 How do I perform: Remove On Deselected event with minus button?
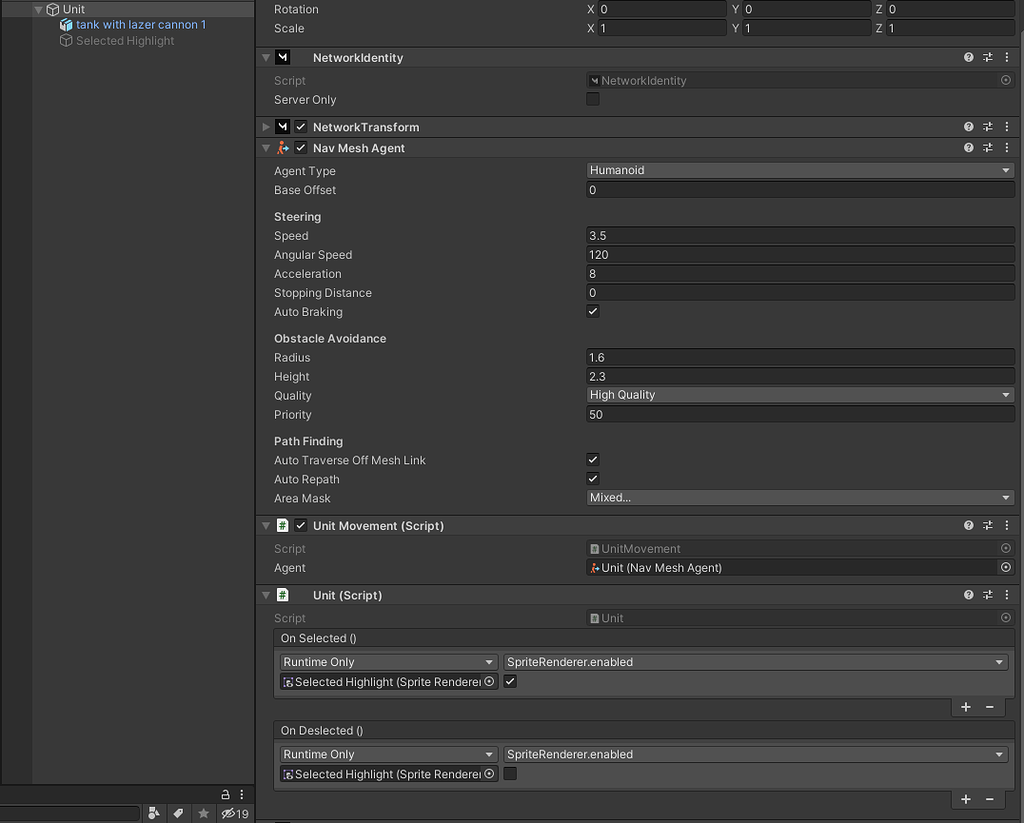click(x=989, y=799)
